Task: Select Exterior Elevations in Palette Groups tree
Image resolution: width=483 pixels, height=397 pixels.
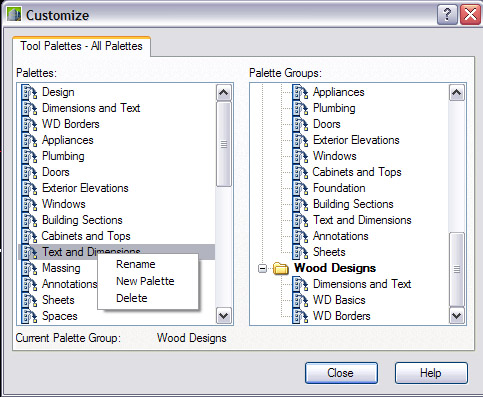Action: [x=356, y=140]
